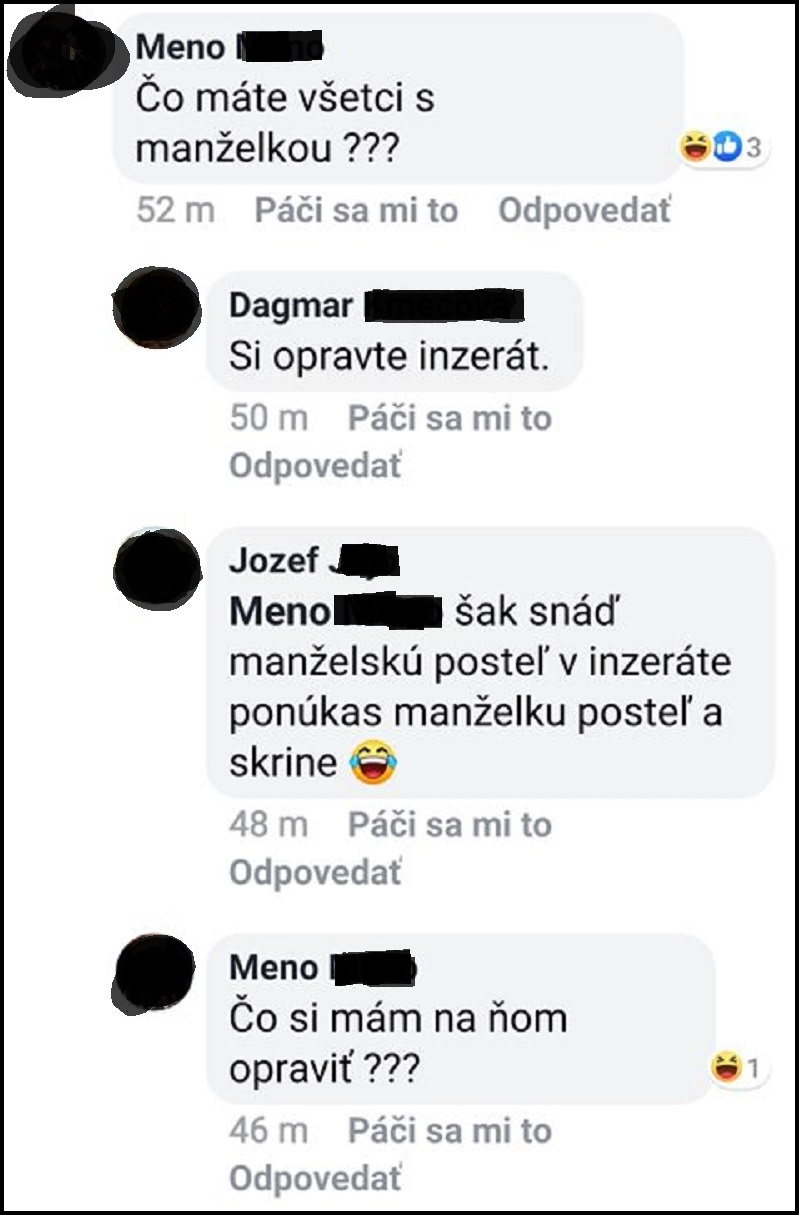Like Dagmar's 'Si opravte inzerát' comment
Screen dimensions: 799x1215
(449, 418)
